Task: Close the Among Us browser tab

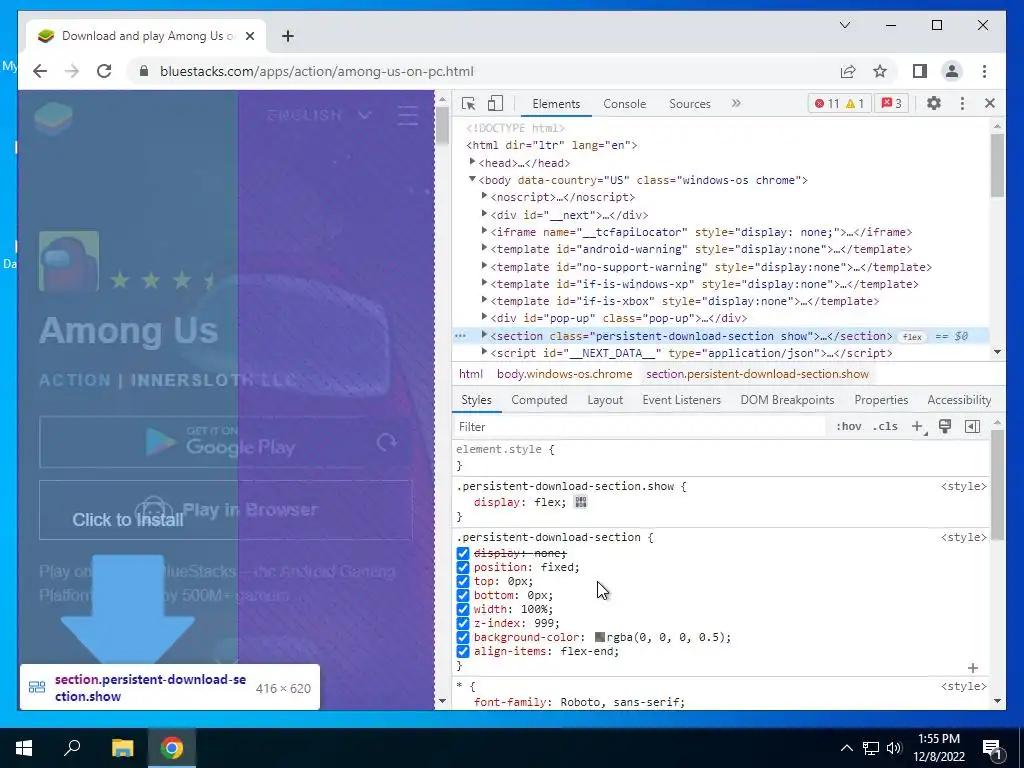Action: click(249, 36)
